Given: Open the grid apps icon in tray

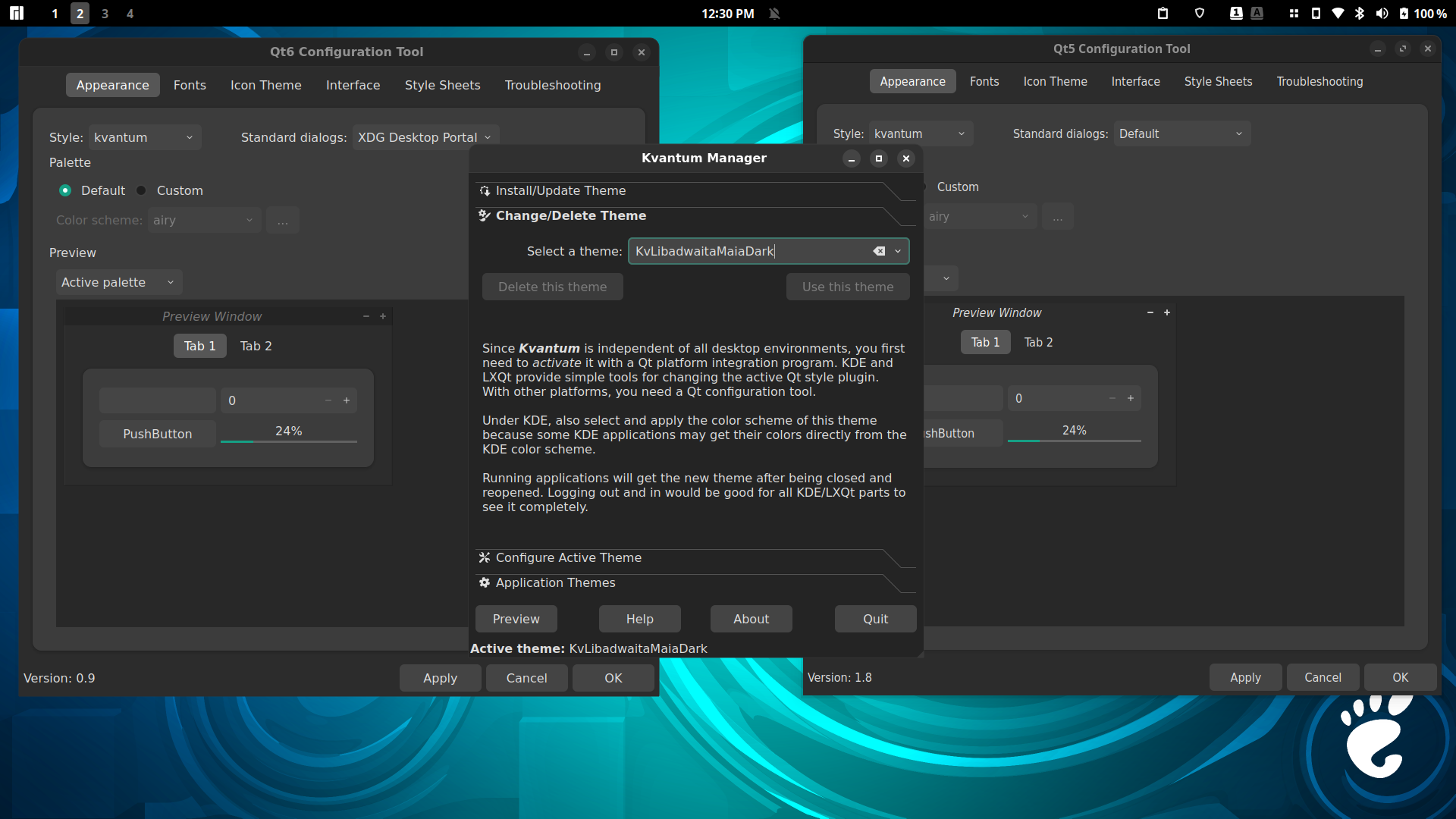Looking at the screenshot, I should [1294, 13].
